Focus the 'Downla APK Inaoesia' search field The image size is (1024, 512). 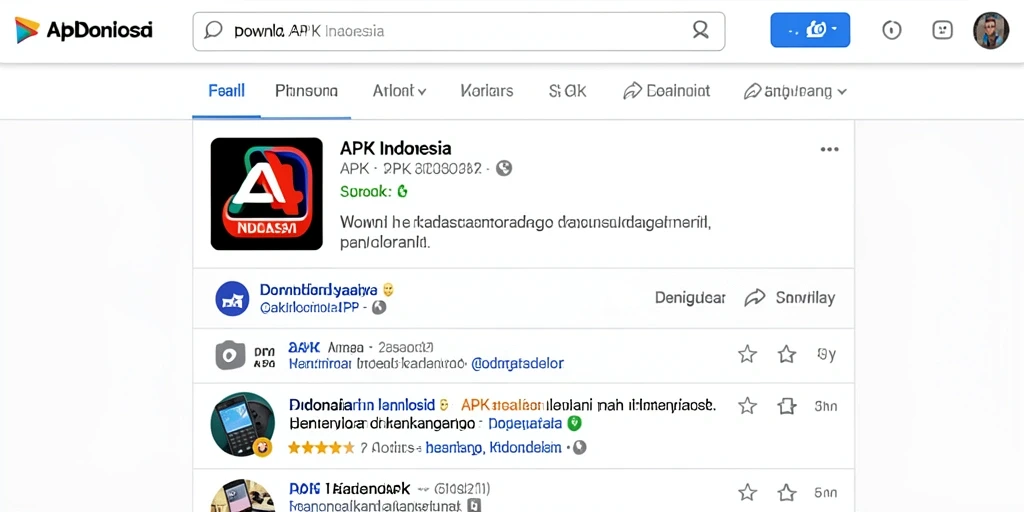pos(458,31)
